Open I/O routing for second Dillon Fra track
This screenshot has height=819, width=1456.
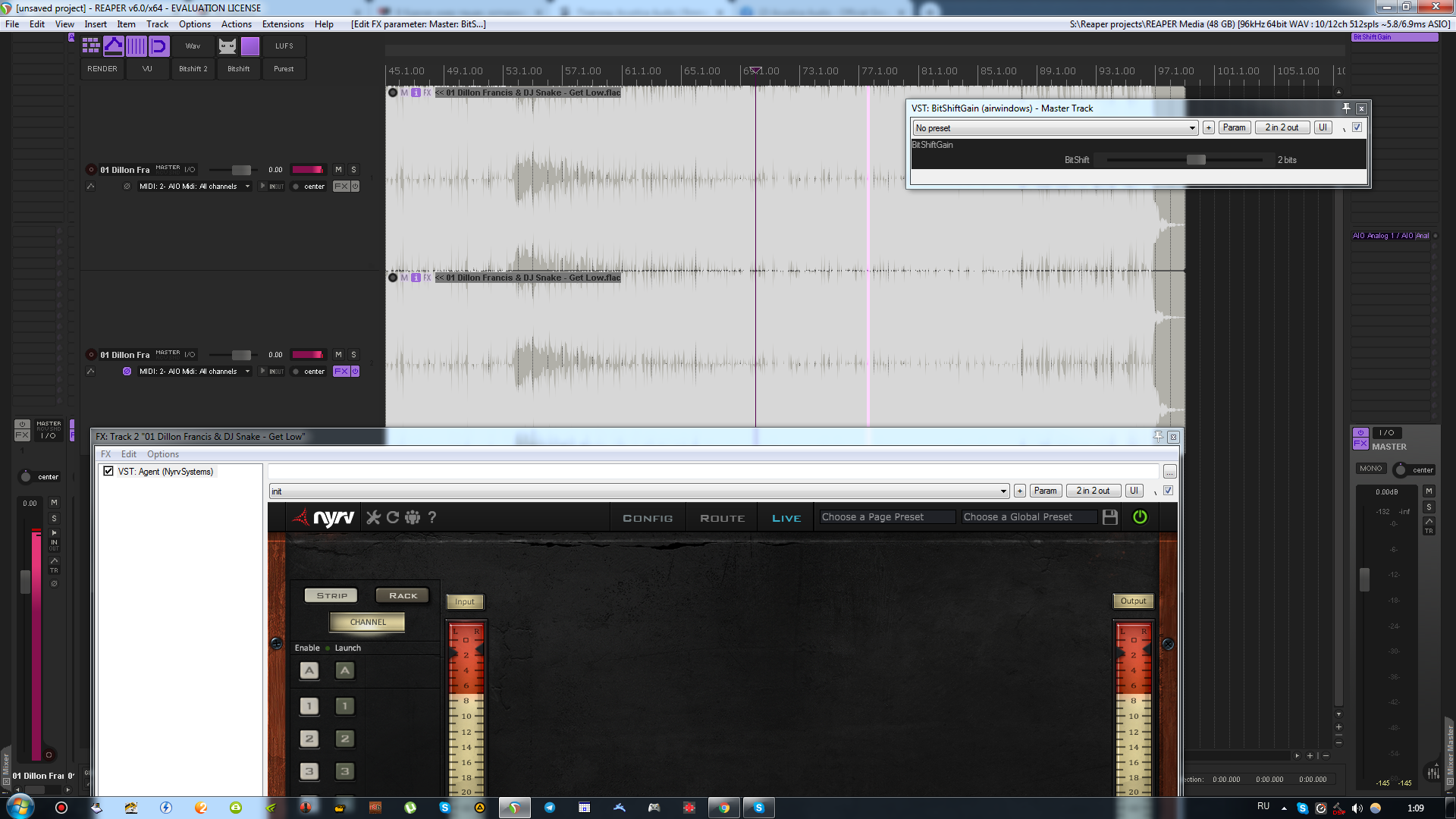point(190,355)
